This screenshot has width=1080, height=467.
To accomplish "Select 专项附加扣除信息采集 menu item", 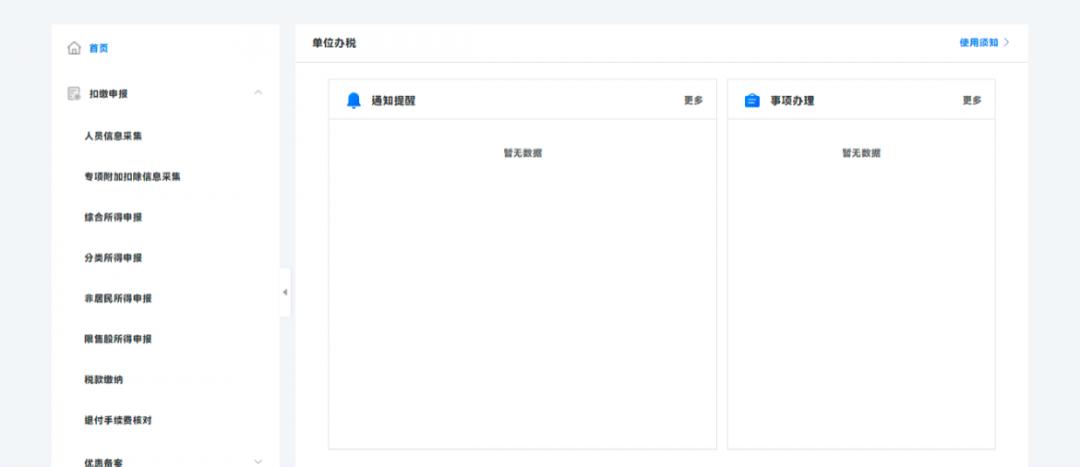I will (x=132, y=177).
